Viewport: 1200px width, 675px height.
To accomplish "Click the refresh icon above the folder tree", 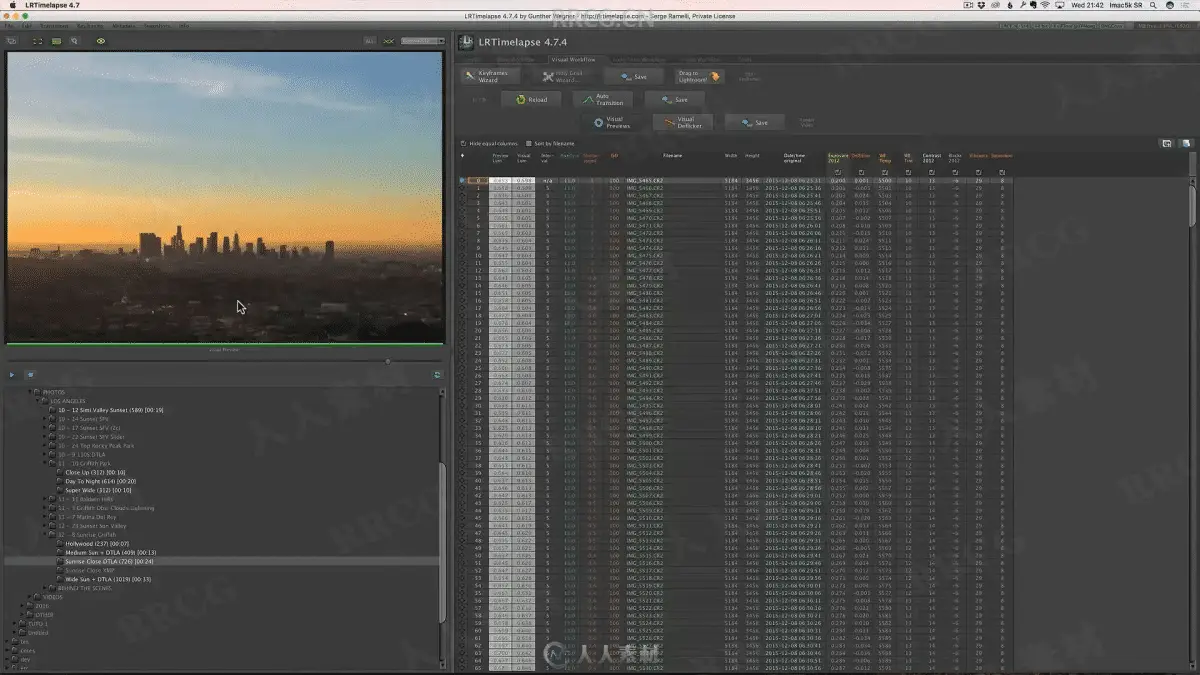I will [x=437, y=375].
